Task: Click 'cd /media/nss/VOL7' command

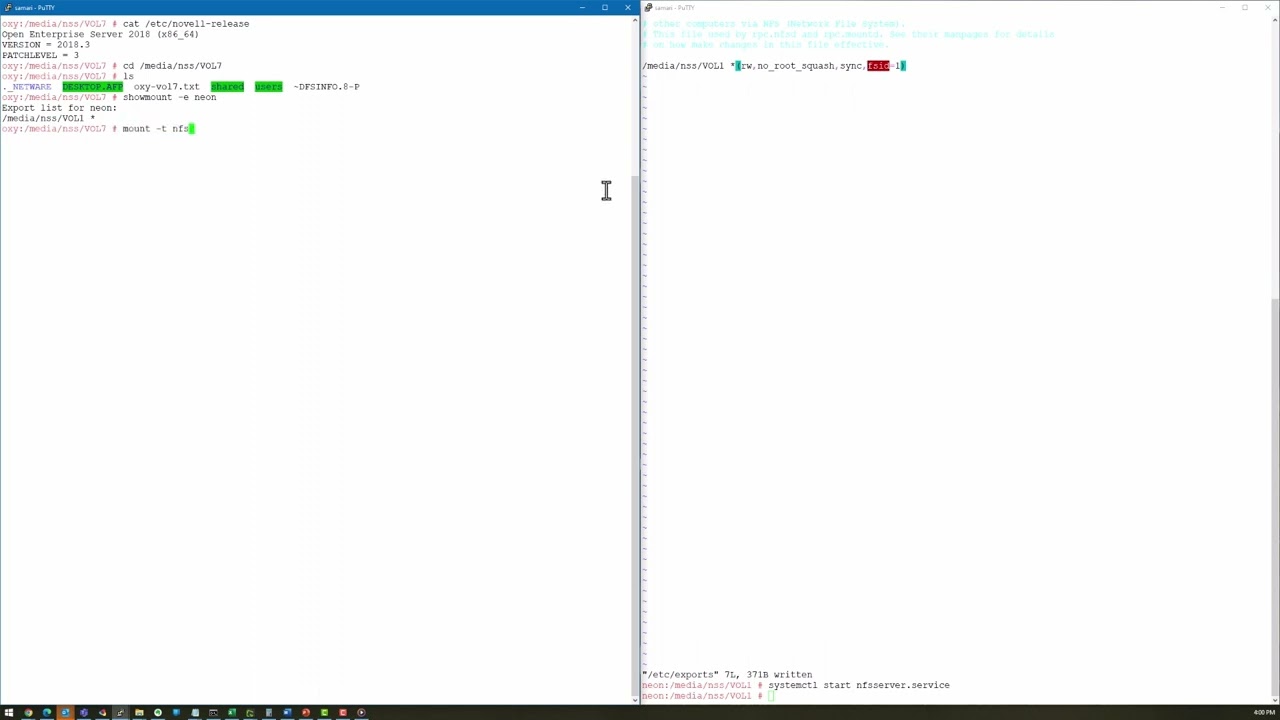Action: pyautogui.click(x=172, y=66)
